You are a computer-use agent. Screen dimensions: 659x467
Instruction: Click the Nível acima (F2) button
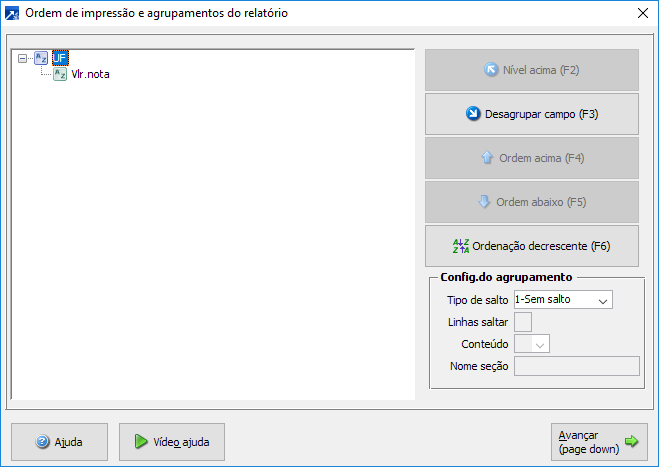(532, 70)
